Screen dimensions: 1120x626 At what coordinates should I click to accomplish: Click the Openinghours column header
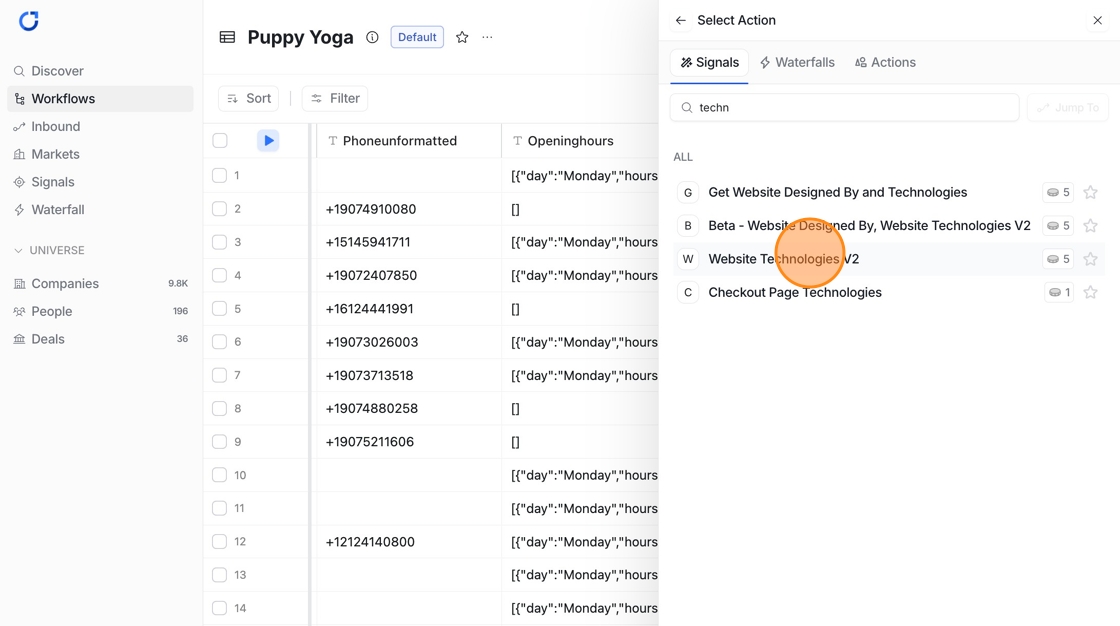[580, 141]
